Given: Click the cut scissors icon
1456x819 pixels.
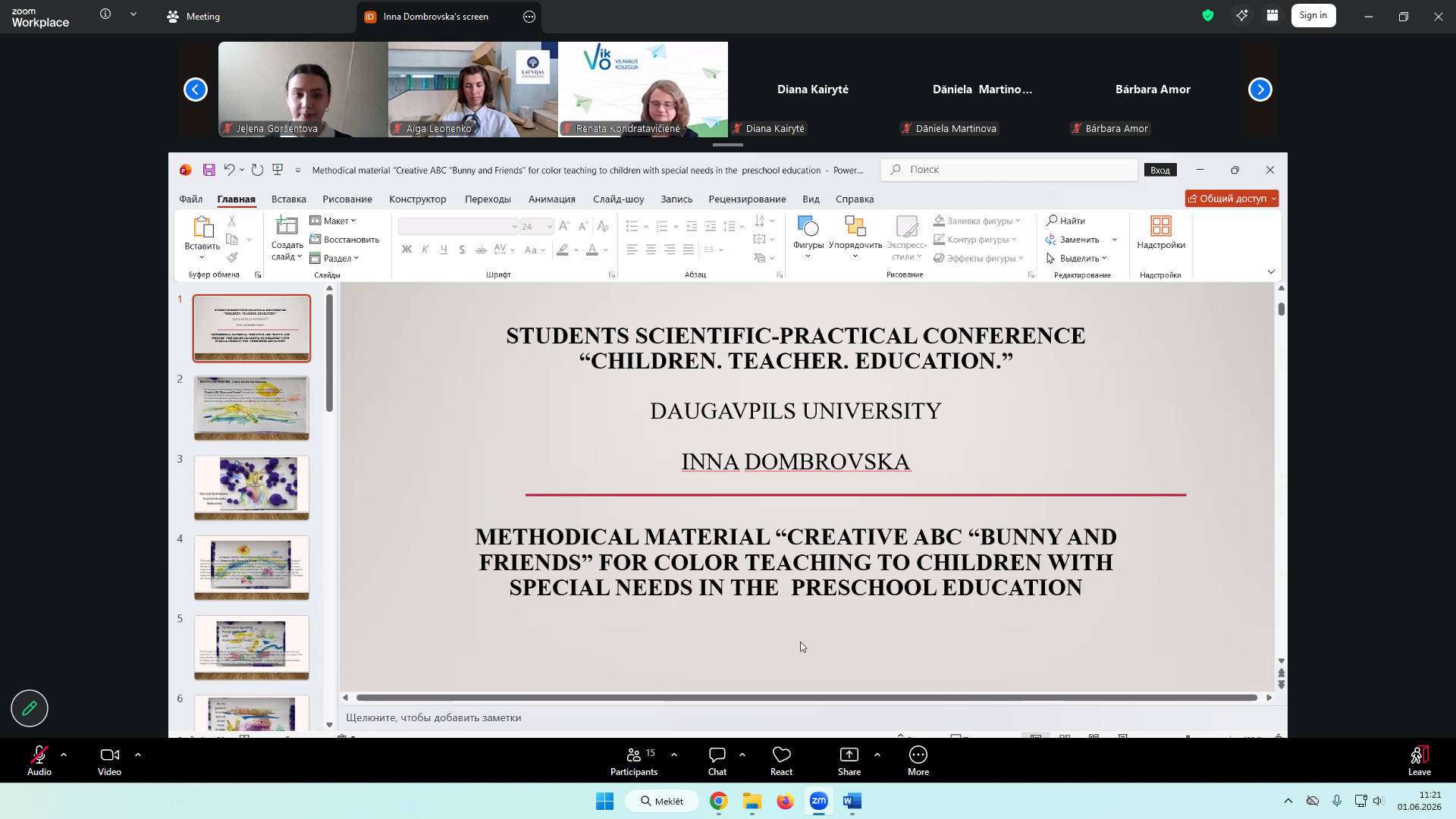Looking at the screenshot, I should [232, 221].
